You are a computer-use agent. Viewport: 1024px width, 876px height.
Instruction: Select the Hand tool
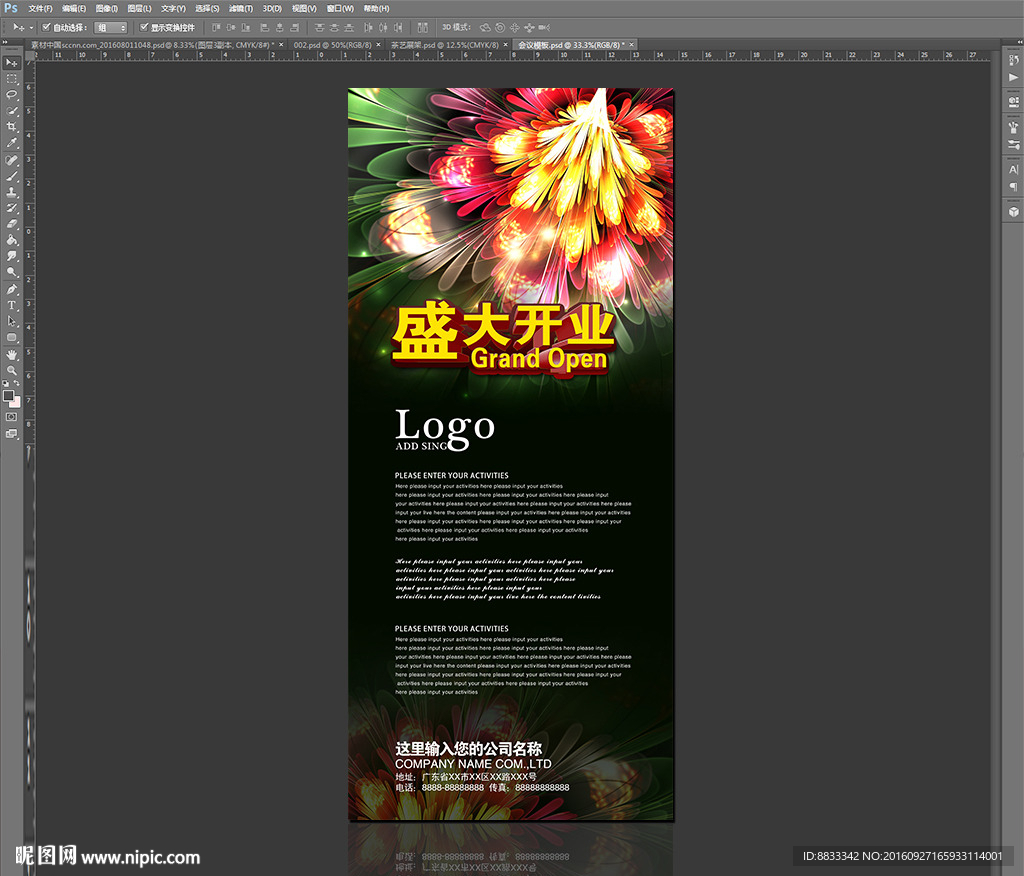click(12, 355)
